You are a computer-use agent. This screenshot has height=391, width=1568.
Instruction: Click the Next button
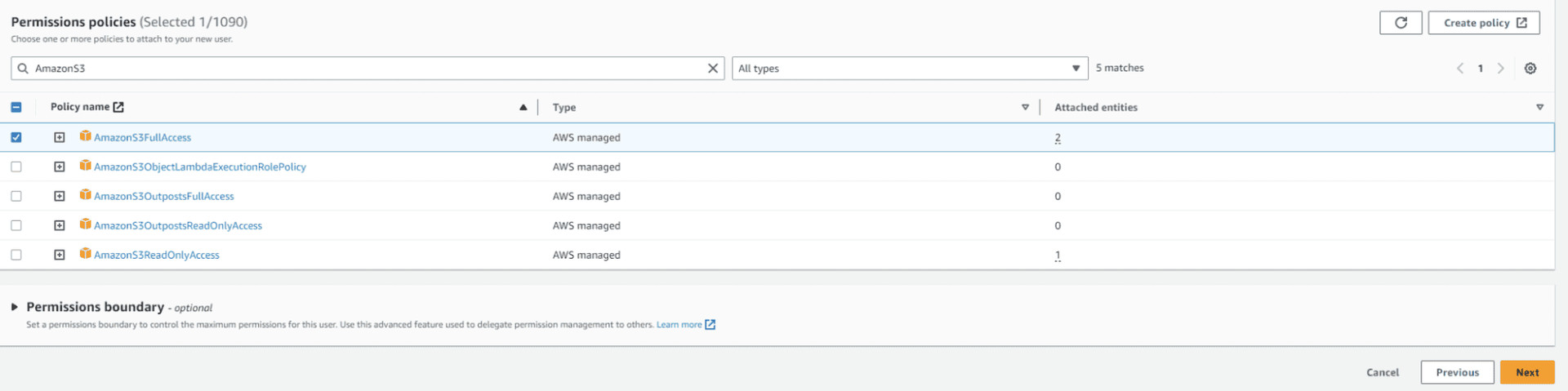pyautogui.click(x=1526, y=372)
